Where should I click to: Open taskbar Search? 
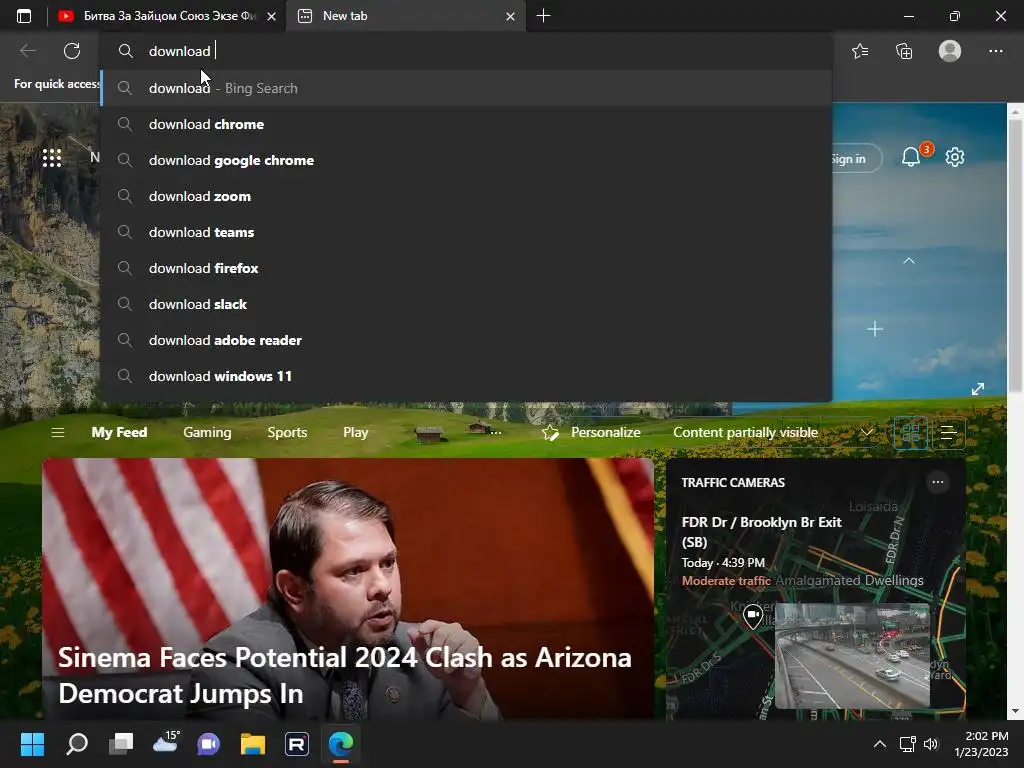click(76, 744)
